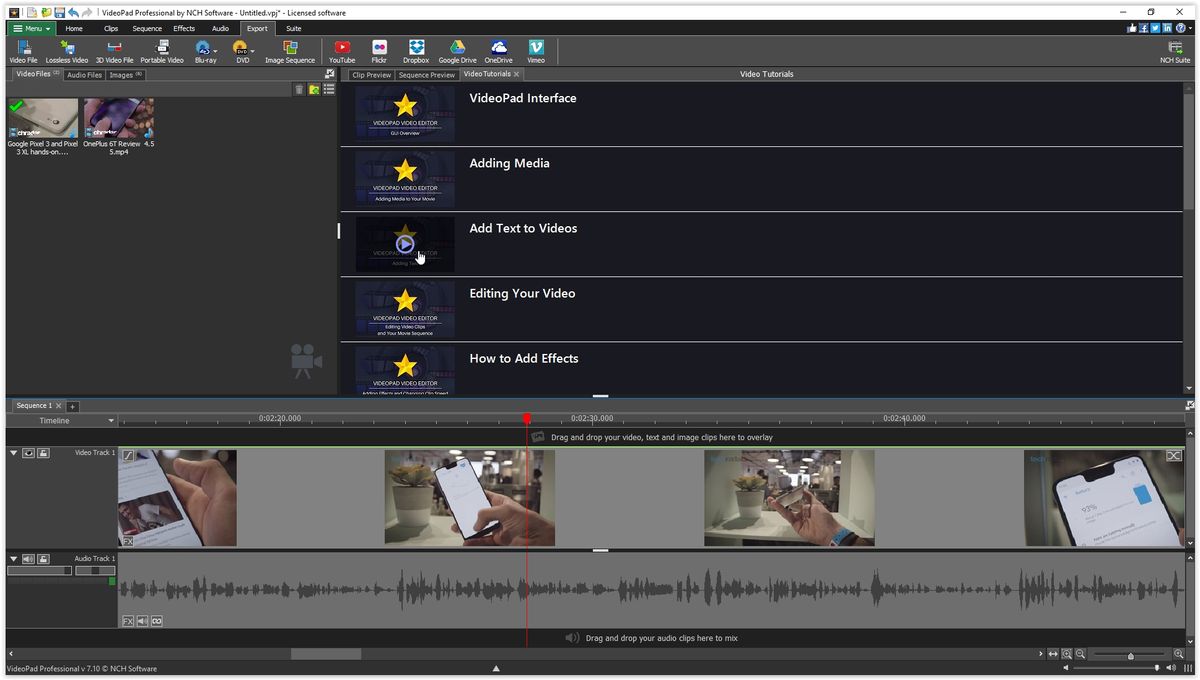Toggle the lock on Video Track 1
Image resolution: width=1200 pixels, height=680 pixels.
pyautogui.click(x=44, y=453)
